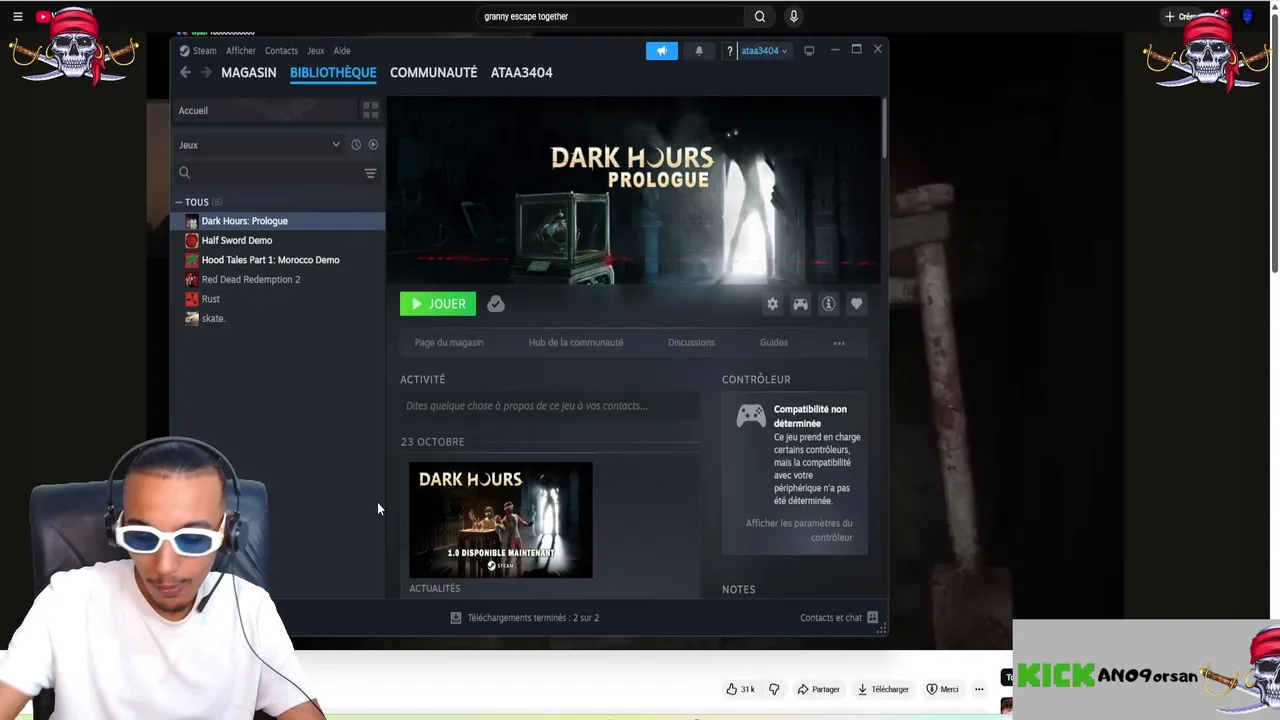Image resolution: width=1280 pixels, height=720 pixels.
Task: Open Hub de la communauté link
Action: 576,342
